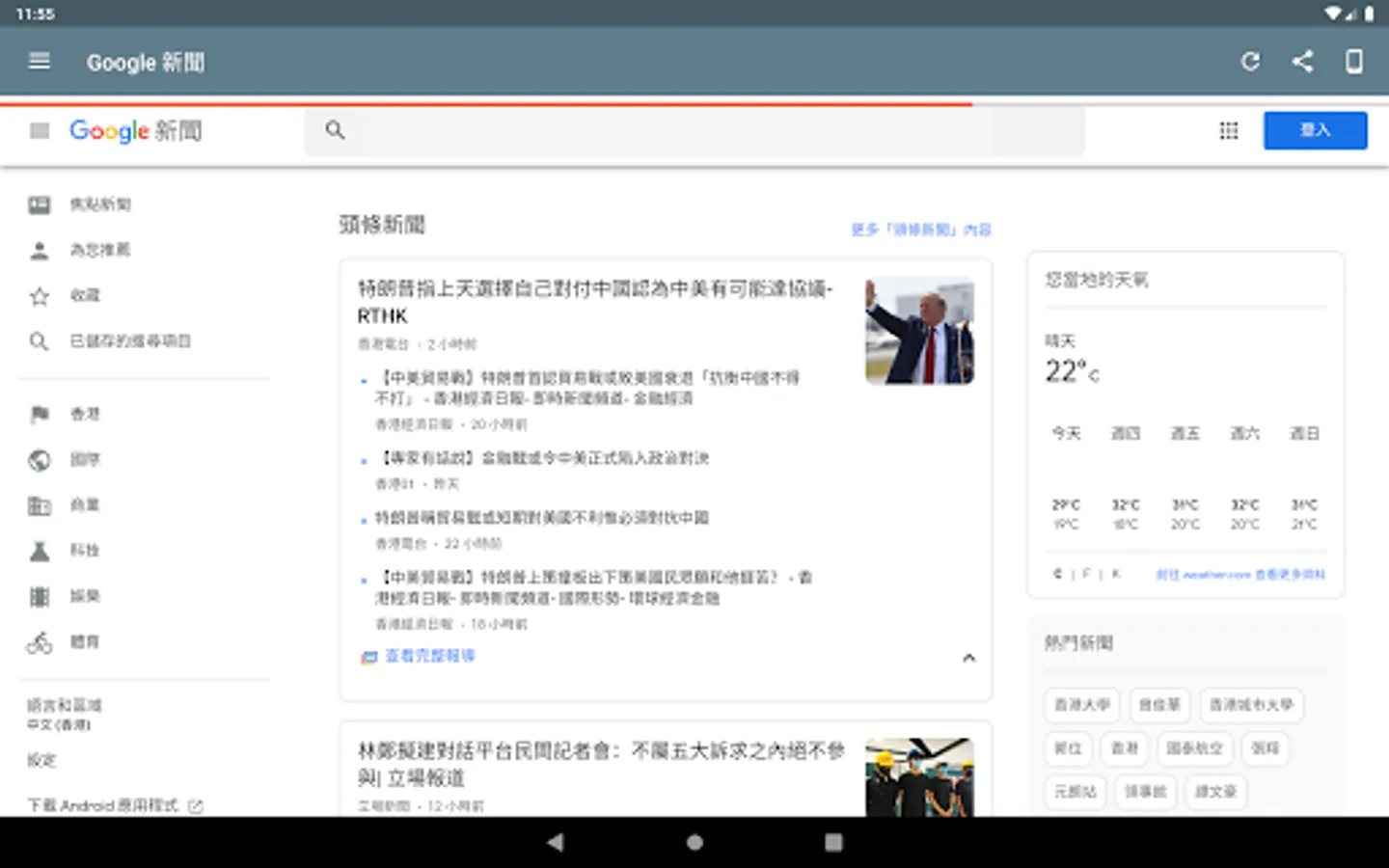Image resolution: width=1389 pixels, height=868 pixels.
Task: Tap the Android back navigation button
Action: point(556,842)
